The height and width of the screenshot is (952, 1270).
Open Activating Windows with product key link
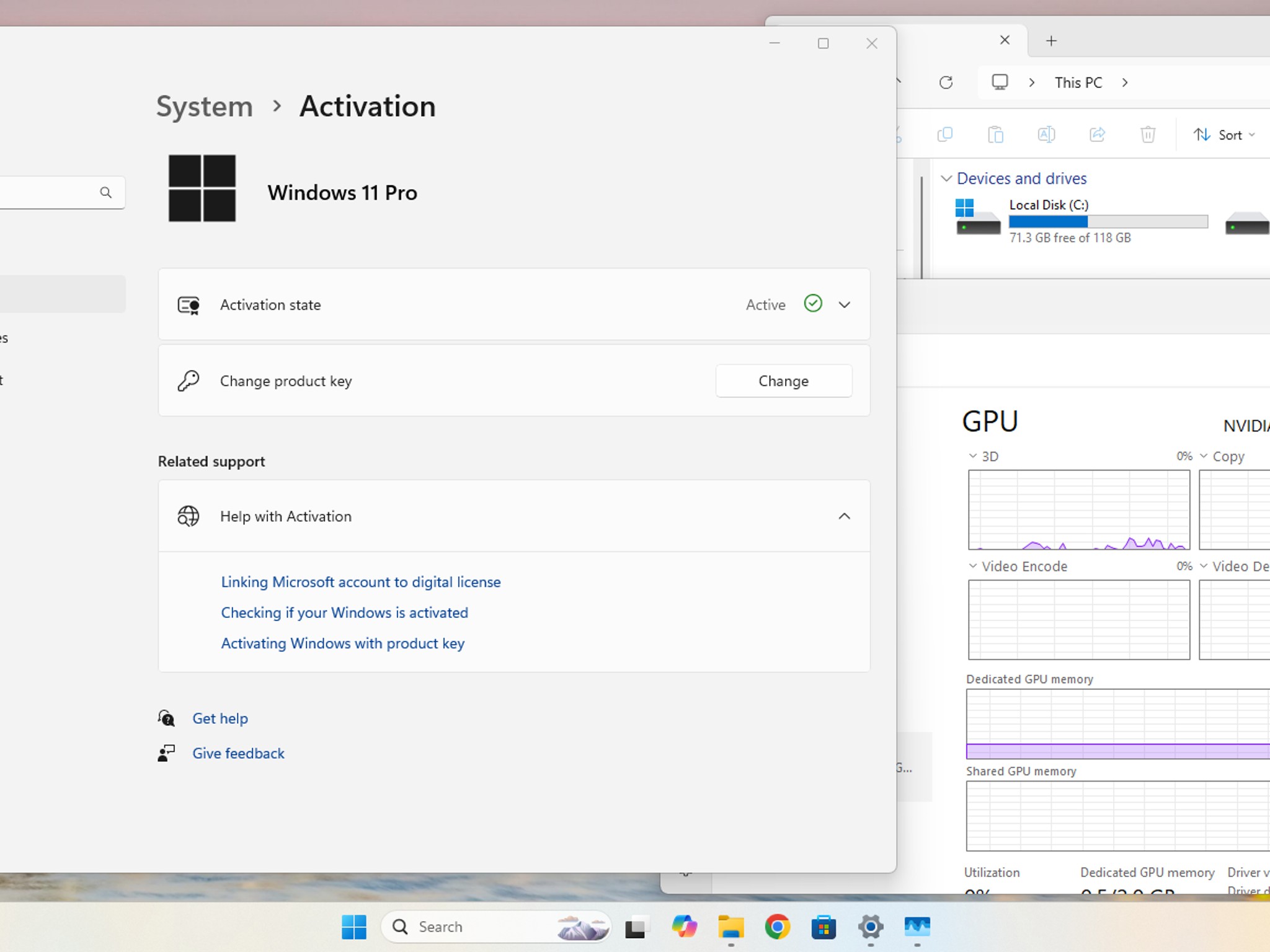(x=342, y=643)
